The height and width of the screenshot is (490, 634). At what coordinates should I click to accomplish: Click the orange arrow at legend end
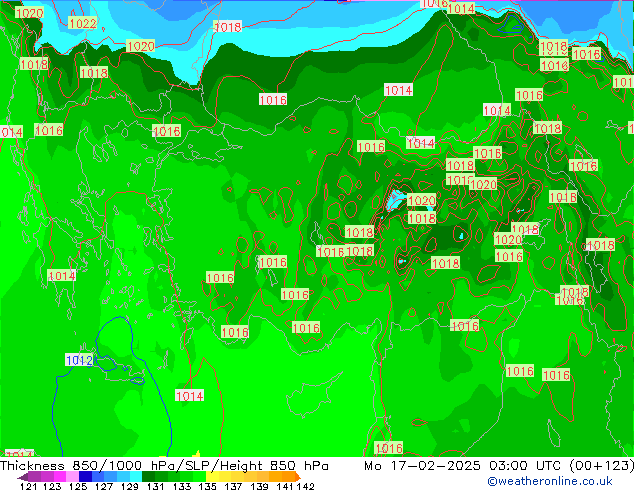[x=298, y=477]
